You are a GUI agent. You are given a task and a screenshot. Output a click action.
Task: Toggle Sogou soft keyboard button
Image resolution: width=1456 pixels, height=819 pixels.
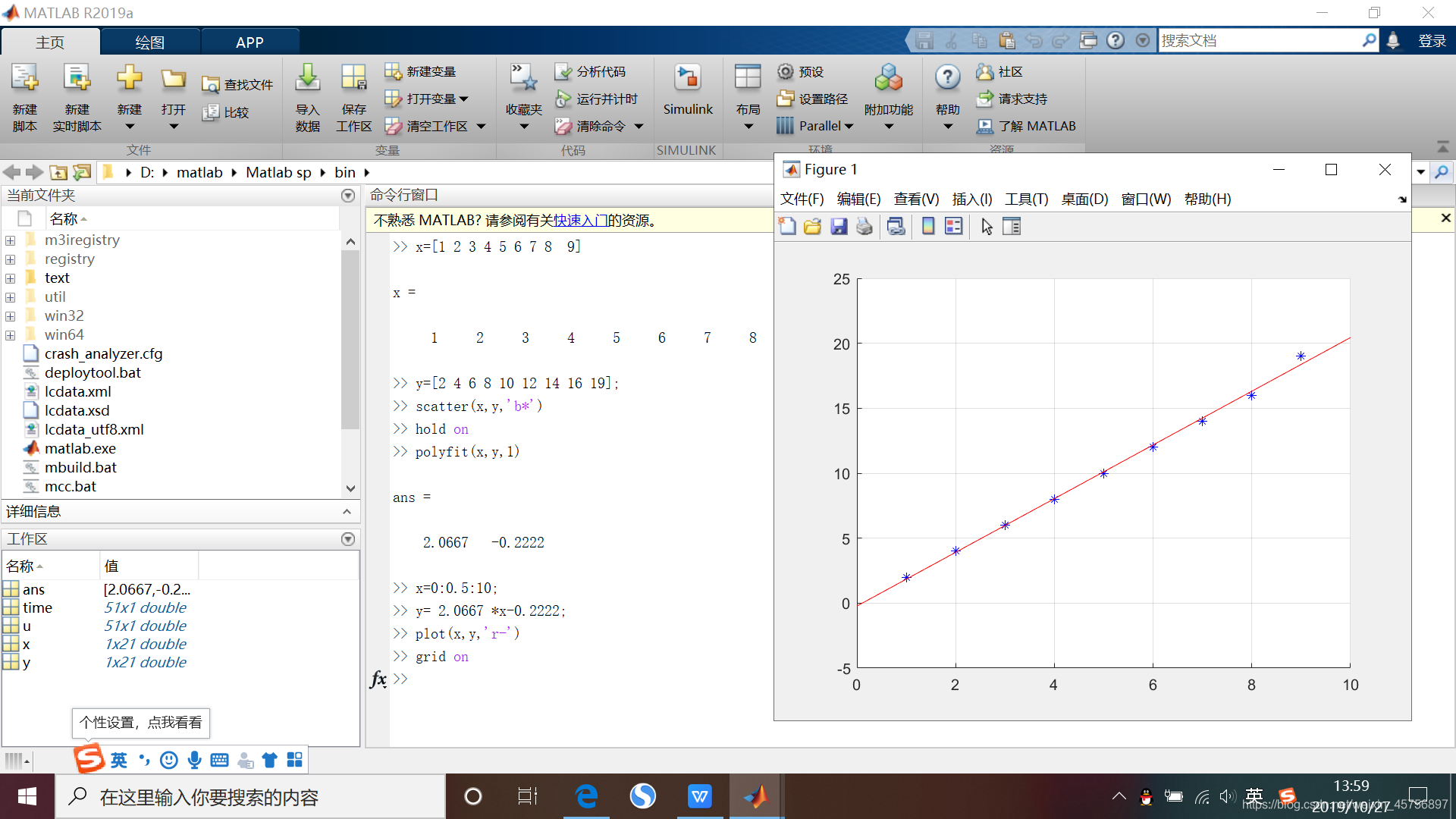pos(220,760)
